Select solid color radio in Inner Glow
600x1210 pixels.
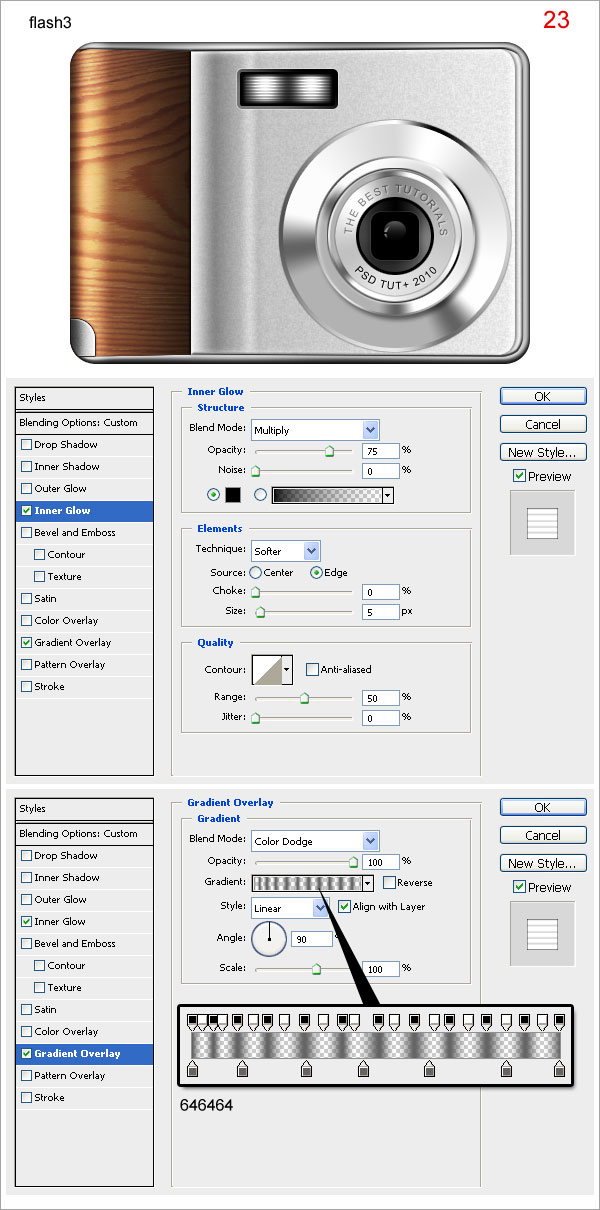[x=213, y=494]
